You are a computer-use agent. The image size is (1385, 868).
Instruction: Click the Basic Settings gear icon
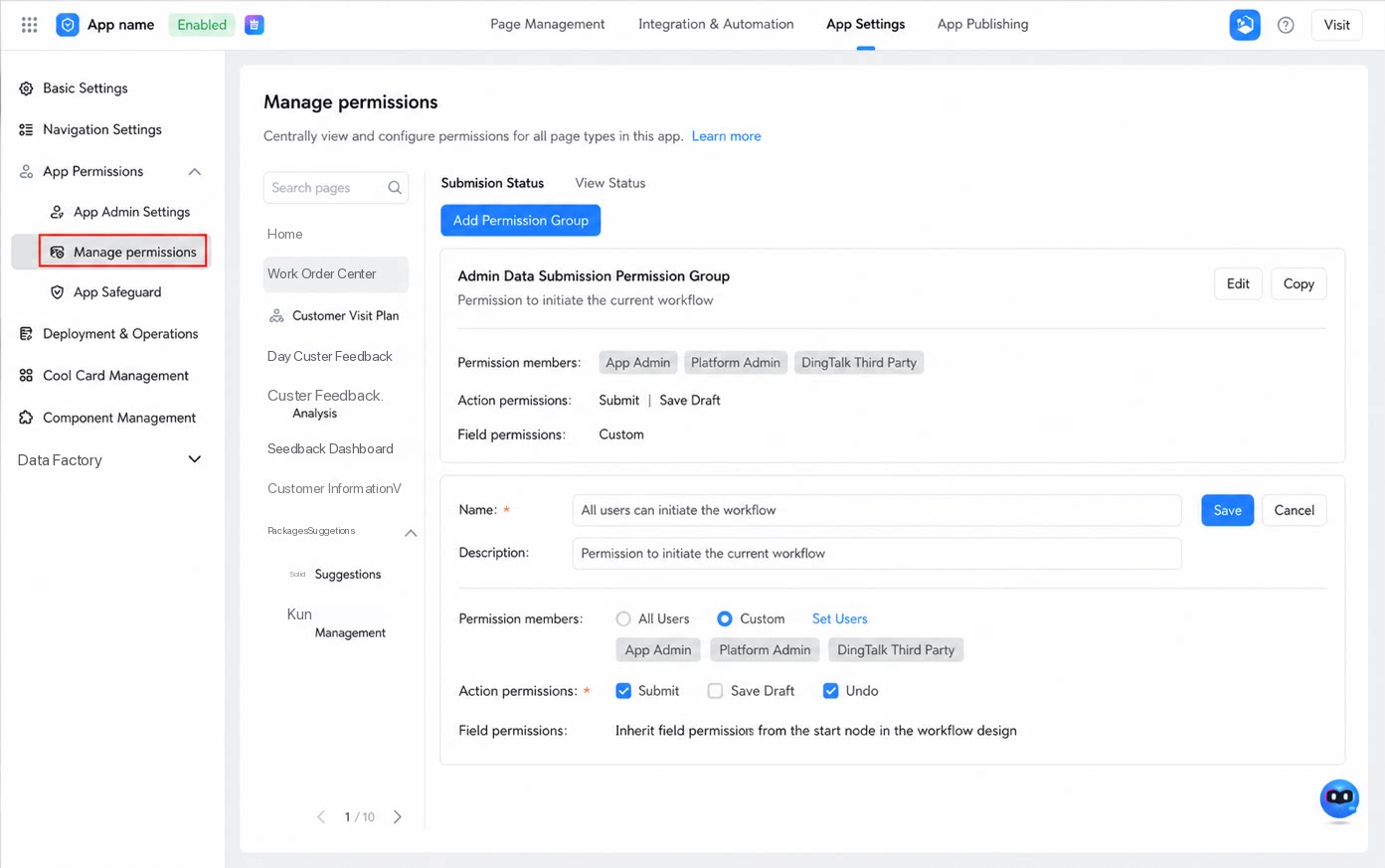(26, 88)
